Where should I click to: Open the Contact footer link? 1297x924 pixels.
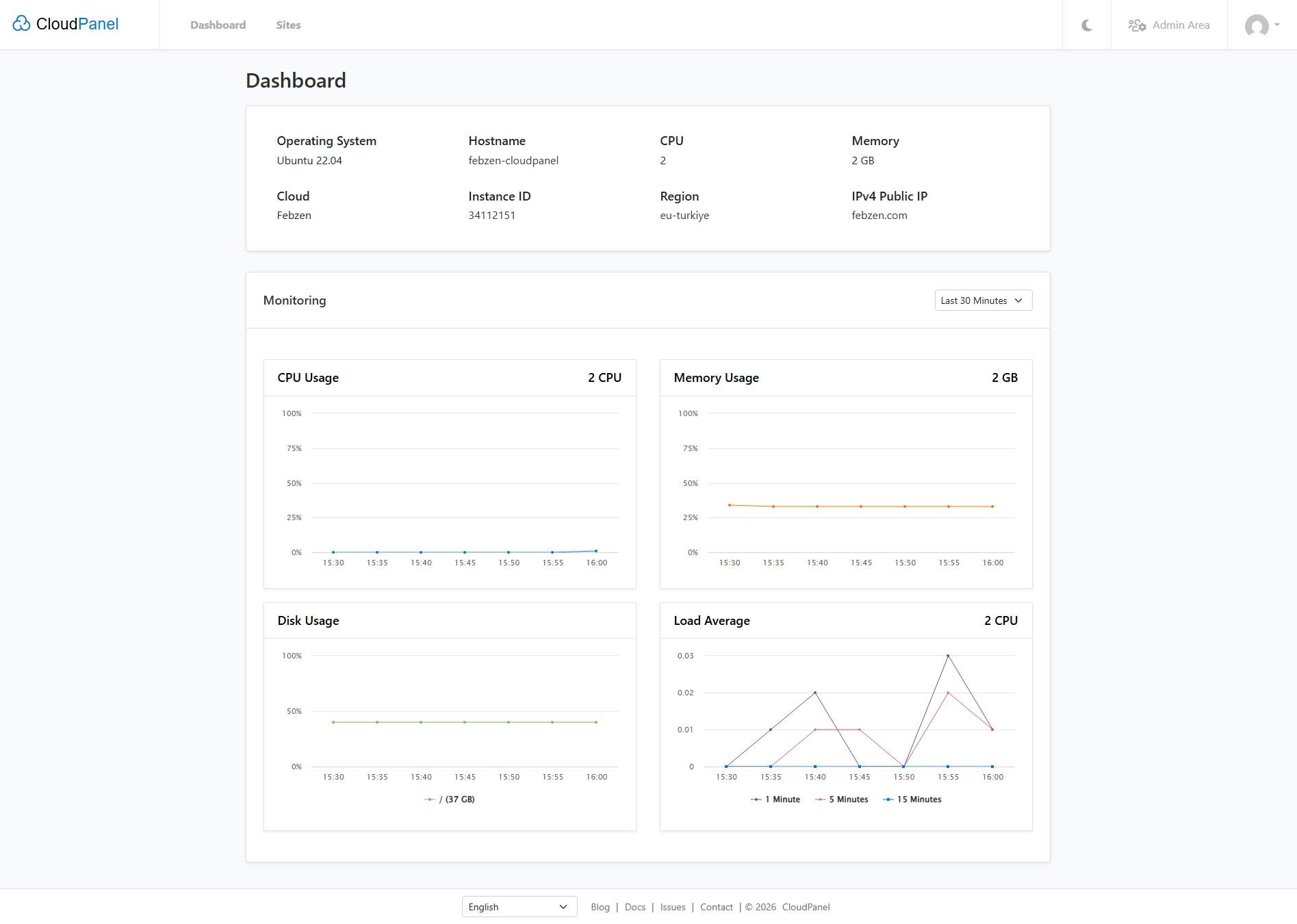tap(716, 906)
